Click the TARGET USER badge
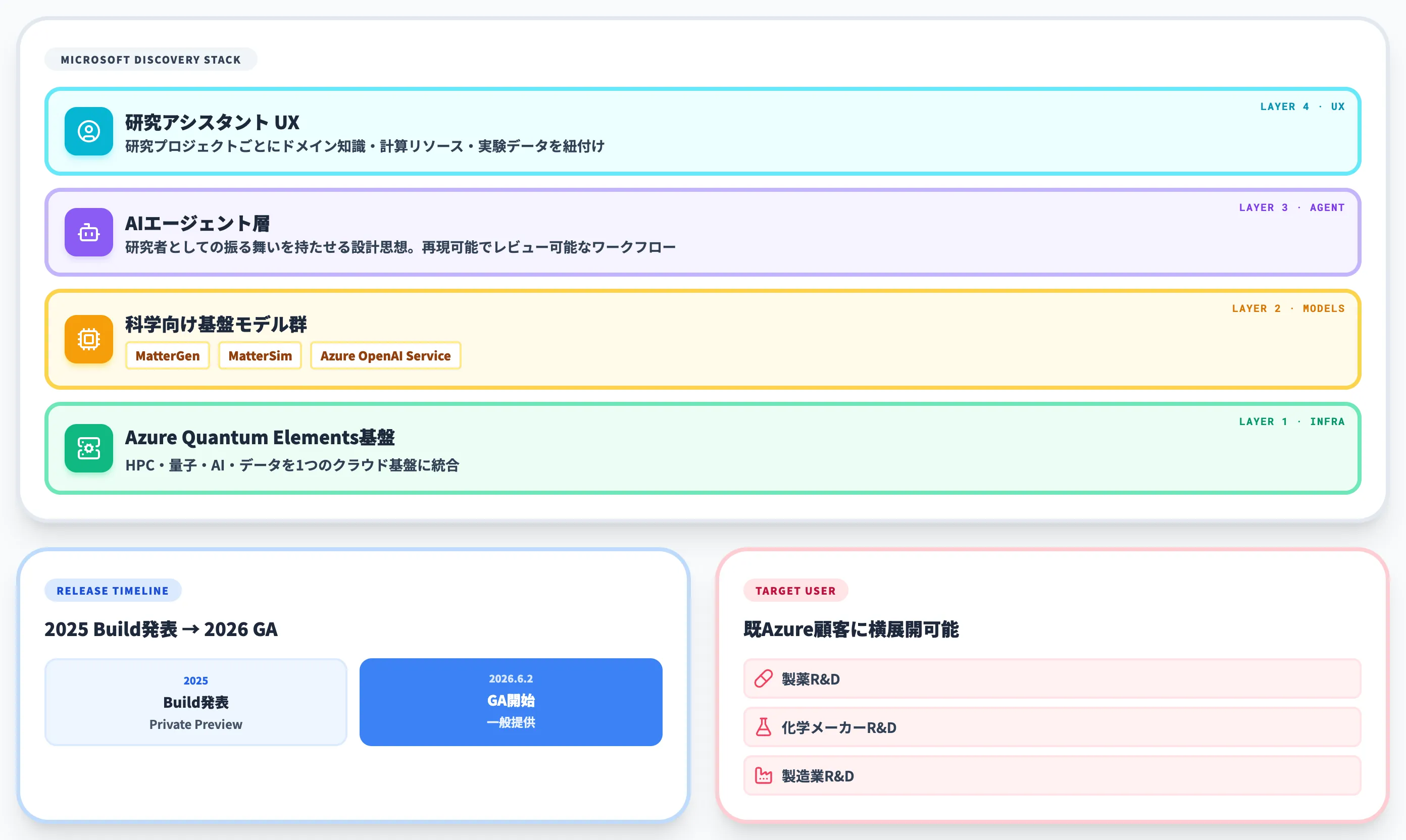Viewport: 1406px width, 840px height. 795,591
